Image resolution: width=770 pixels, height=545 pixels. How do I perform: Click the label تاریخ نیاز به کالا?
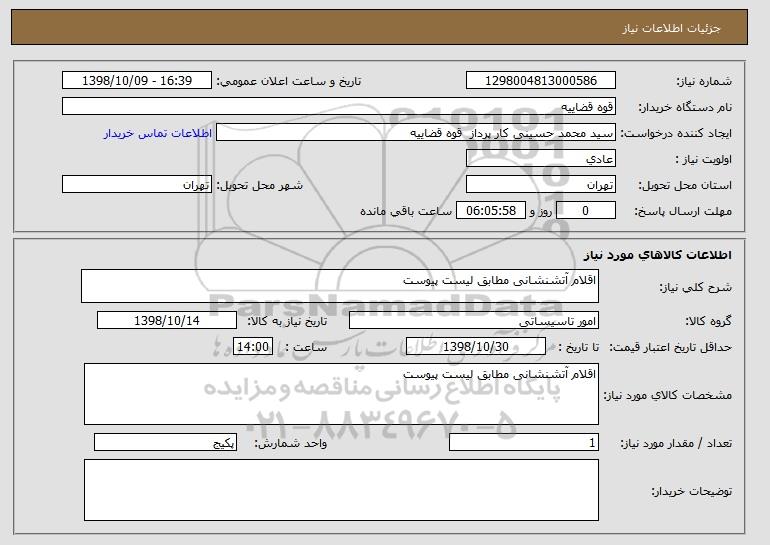point(287,322)
